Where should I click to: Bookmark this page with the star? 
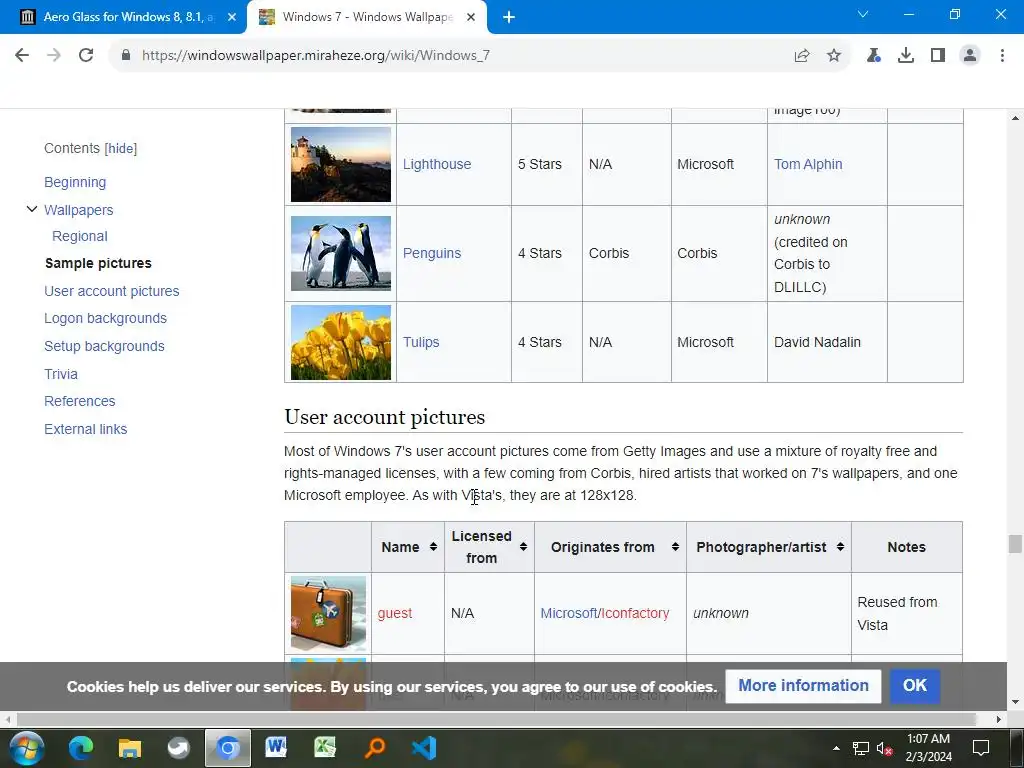click(x=834, y=56)
